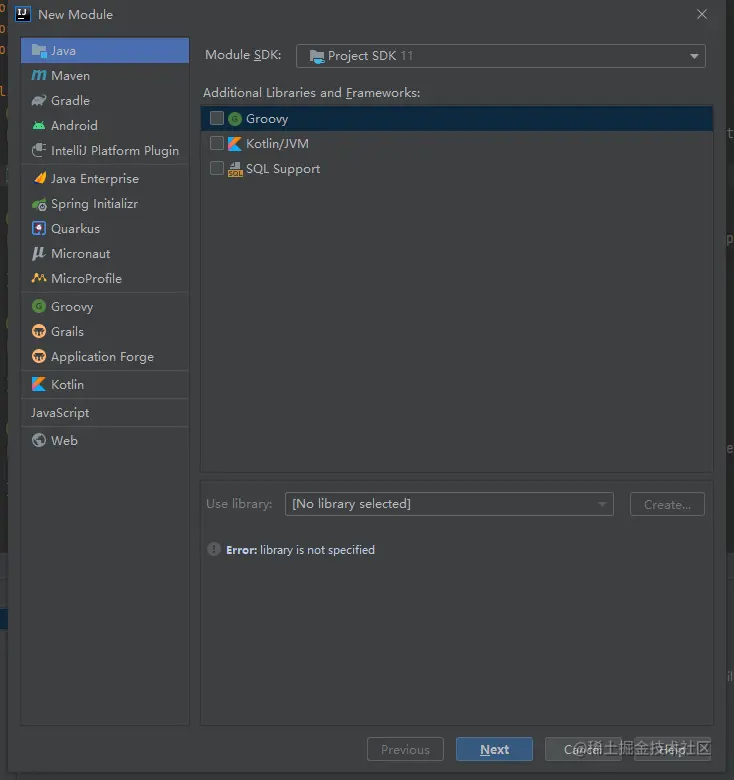The height and width of the screenshot is (780, 734).
Task: Select the Android entry
Action: tap(105, 125)
